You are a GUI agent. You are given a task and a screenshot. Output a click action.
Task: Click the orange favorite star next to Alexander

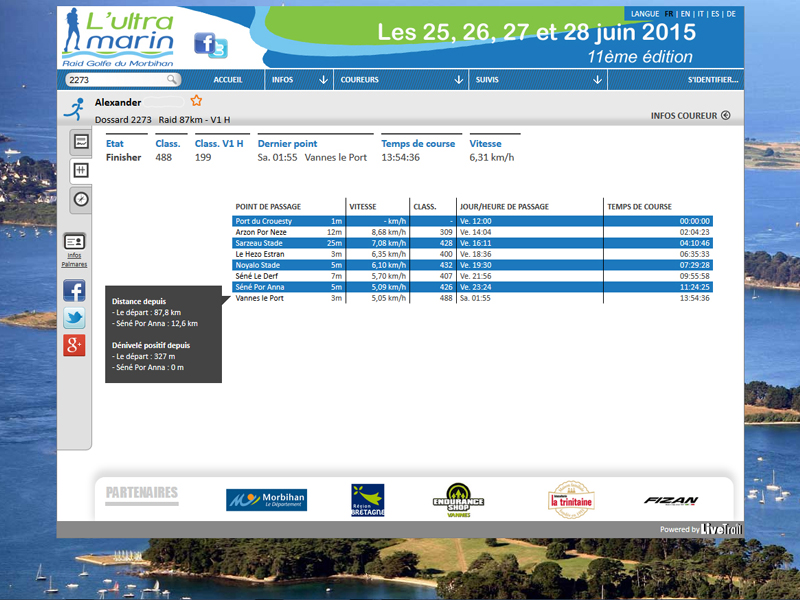pyautogui.click(x=196, y=101)
